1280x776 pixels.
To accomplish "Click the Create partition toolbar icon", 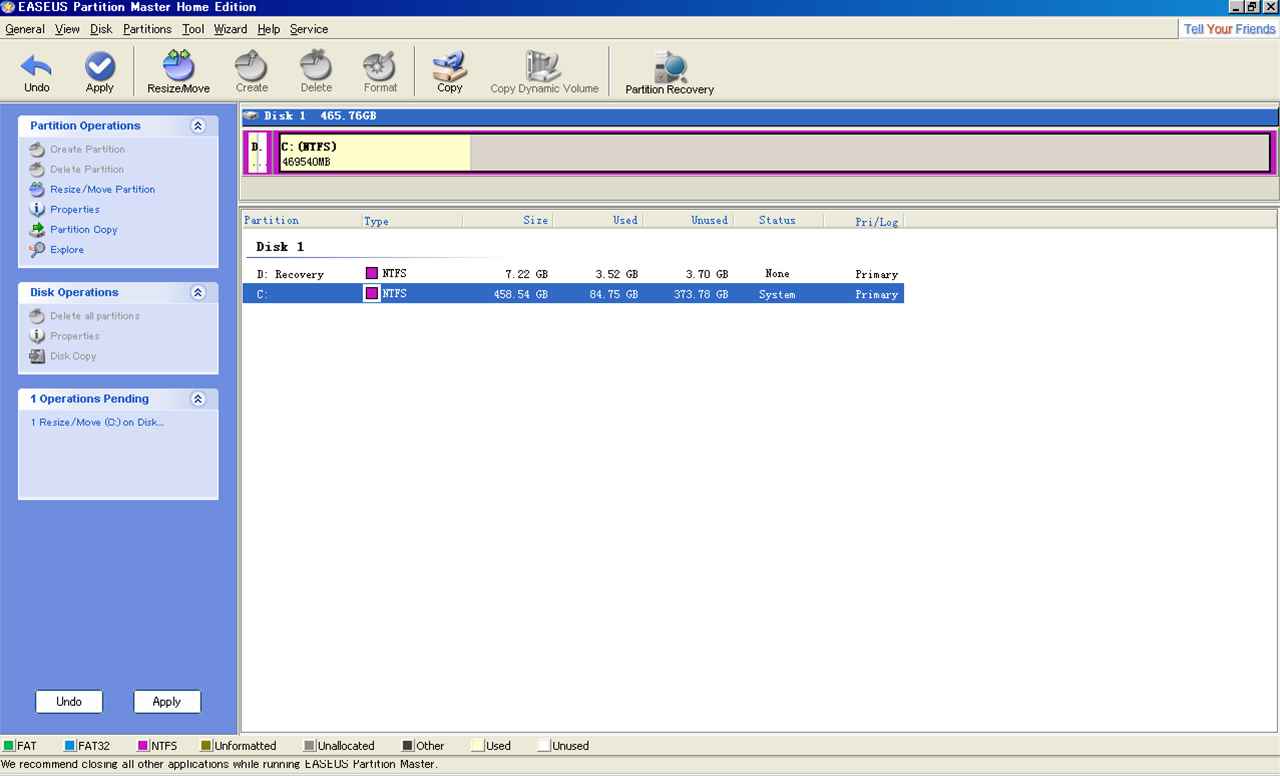I will pos(252,66).
